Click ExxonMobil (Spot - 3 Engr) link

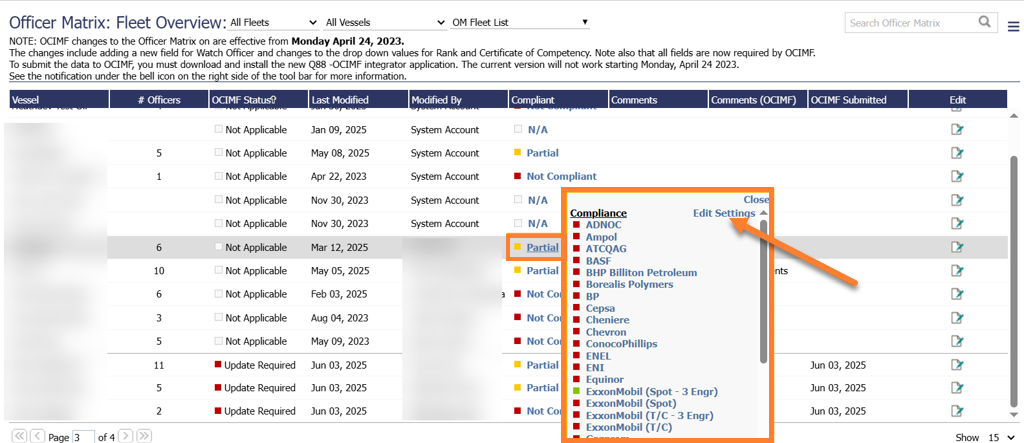[x=651, y=391]
